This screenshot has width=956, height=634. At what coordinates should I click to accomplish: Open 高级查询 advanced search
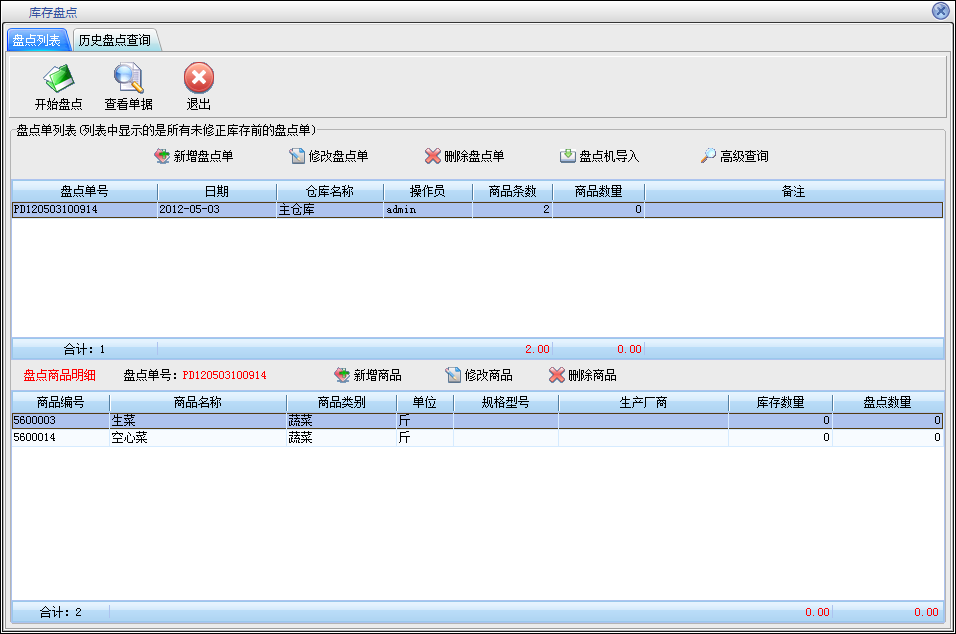click(734, 156)
